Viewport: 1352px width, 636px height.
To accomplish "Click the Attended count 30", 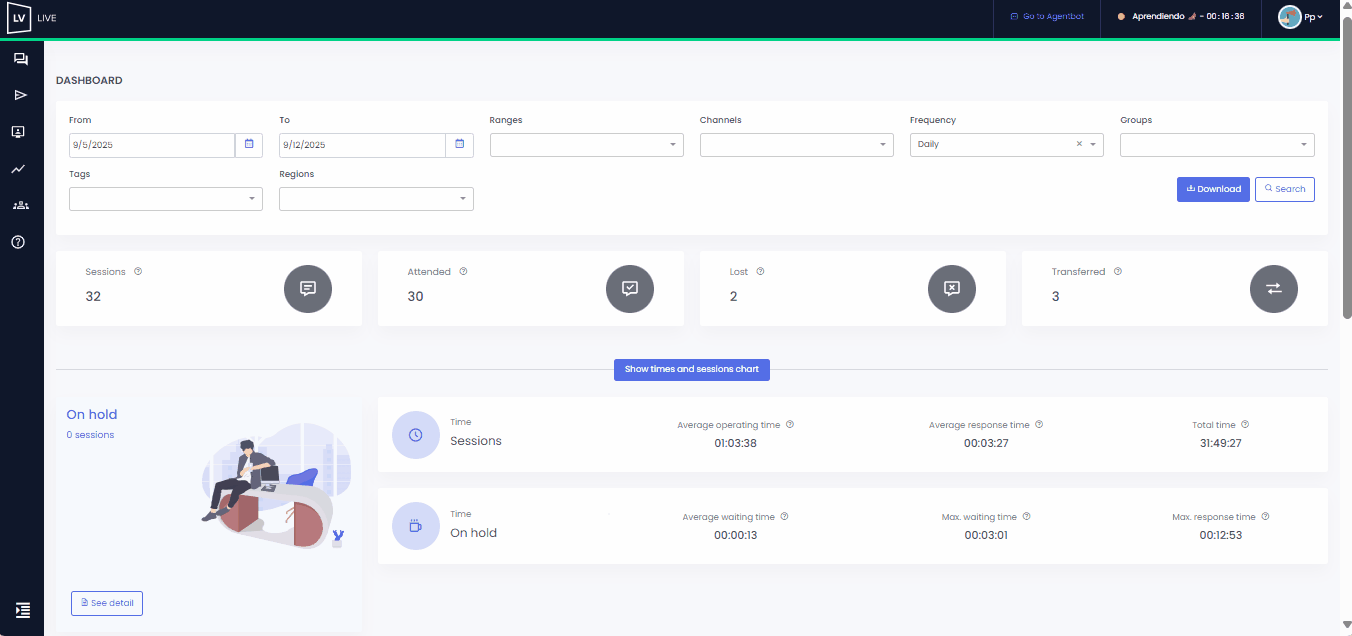I will pos(415,297).
